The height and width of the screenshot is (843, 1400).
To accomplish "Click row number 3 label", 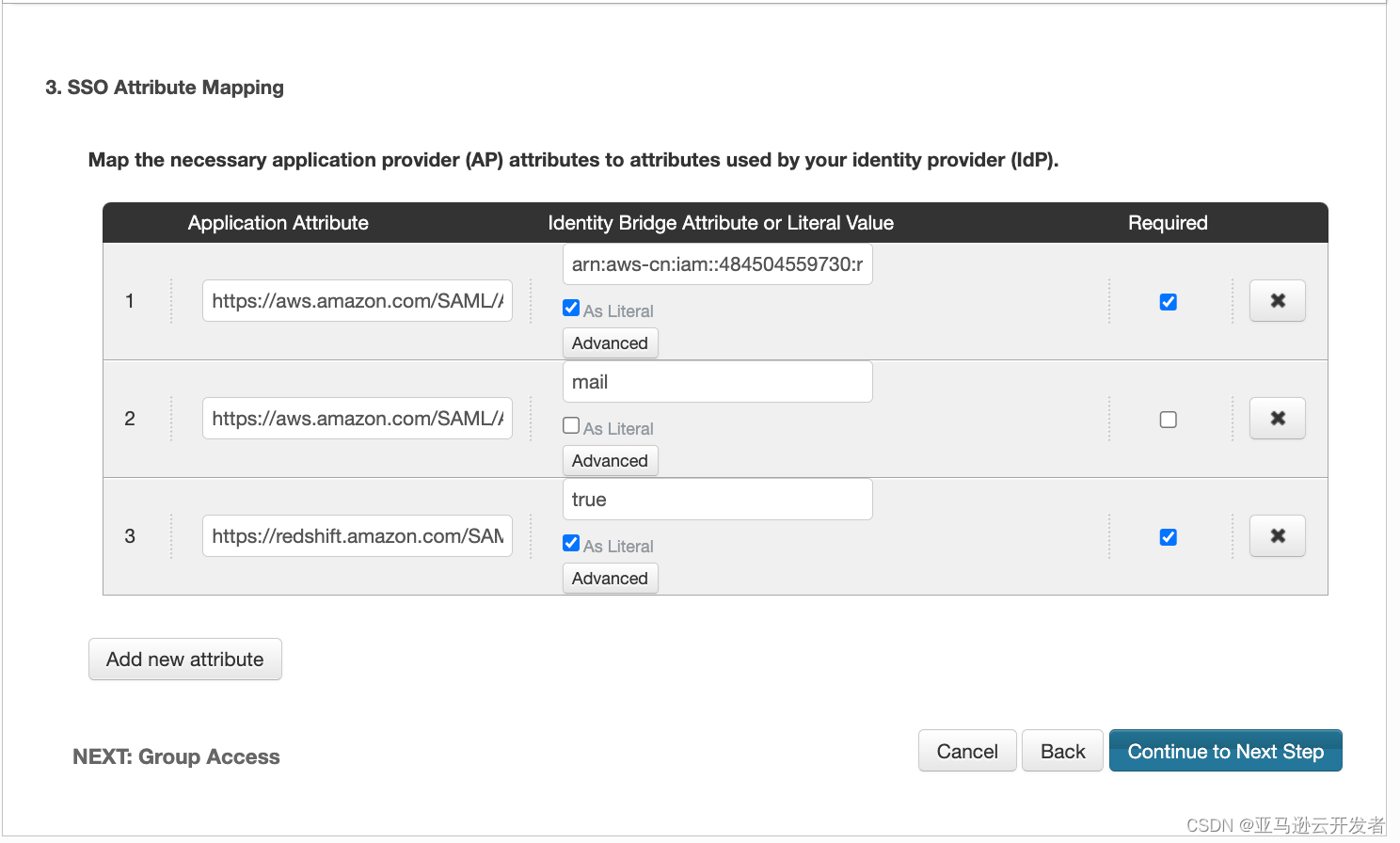I will (130, 536).
